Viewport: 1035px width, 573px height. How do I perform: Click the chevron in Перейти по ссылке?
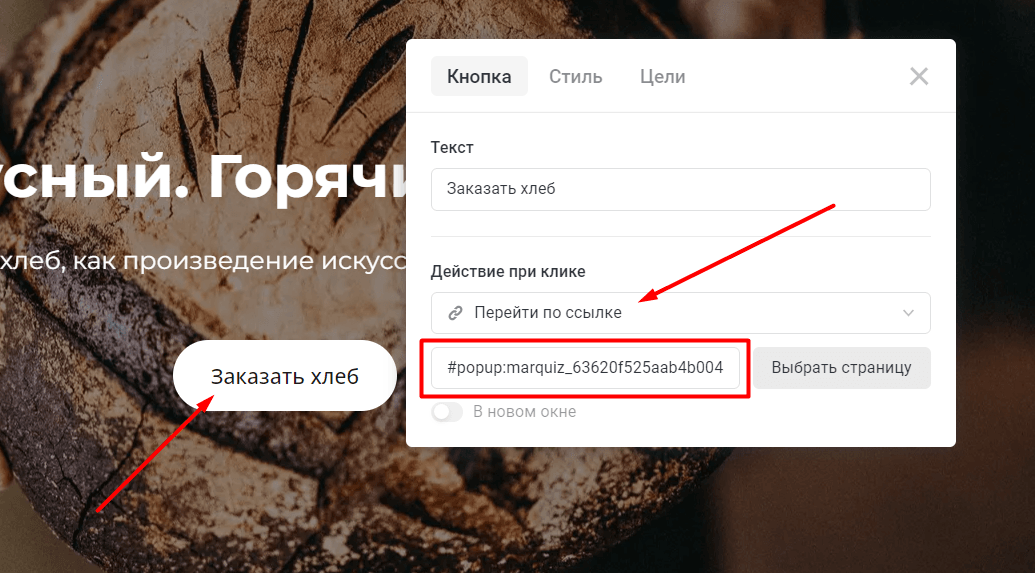pos(908,313)
